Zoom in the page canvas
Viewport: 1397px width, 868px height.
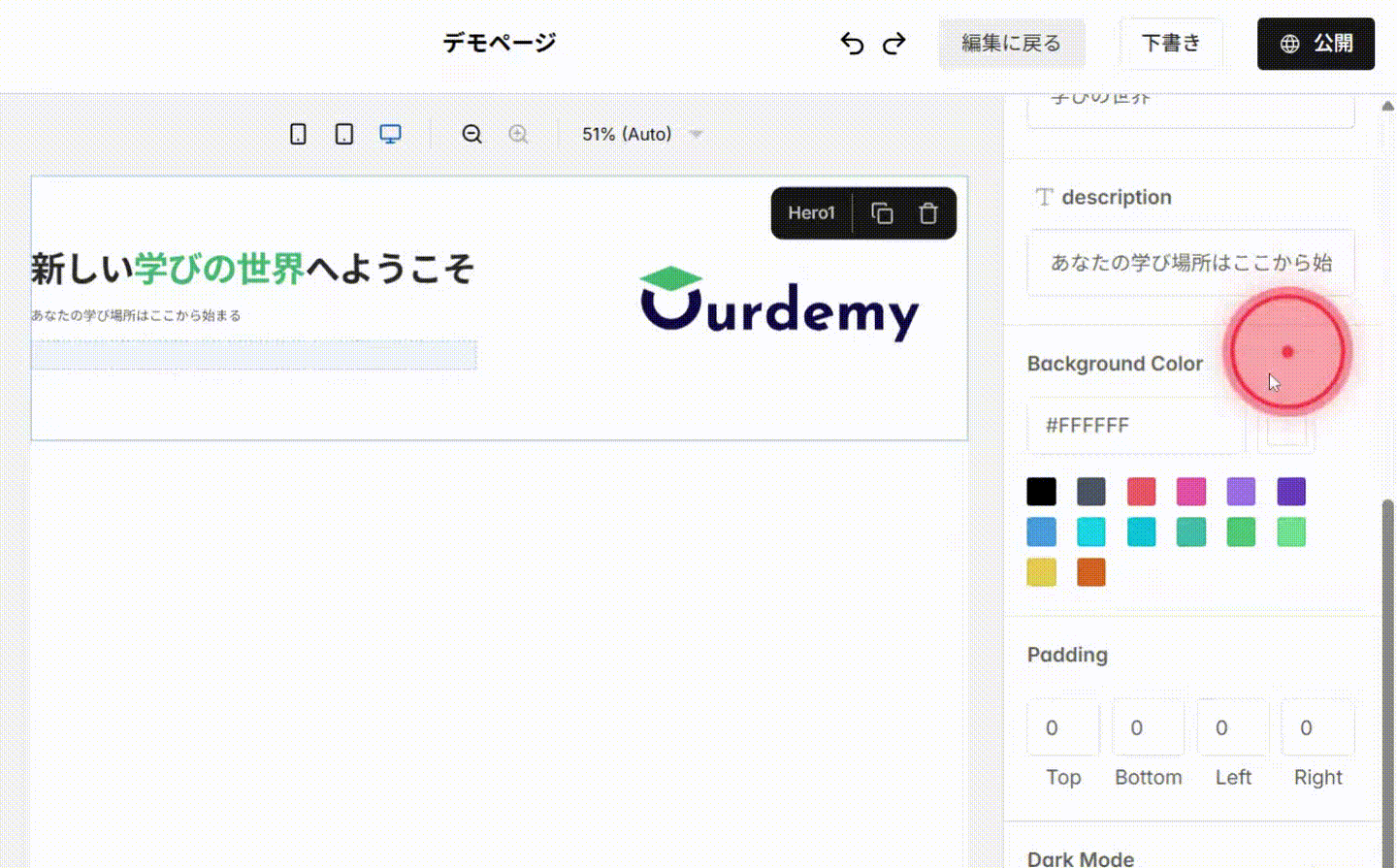click(518, 134)
